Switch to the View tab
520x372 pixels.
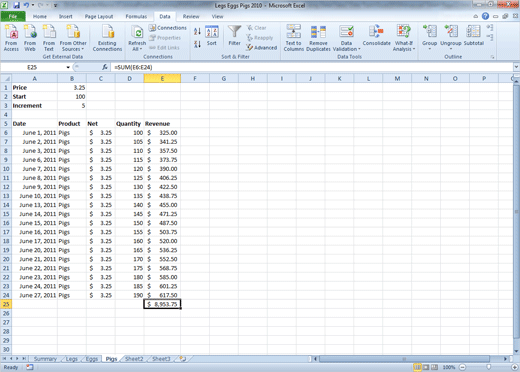click(217, 16)
